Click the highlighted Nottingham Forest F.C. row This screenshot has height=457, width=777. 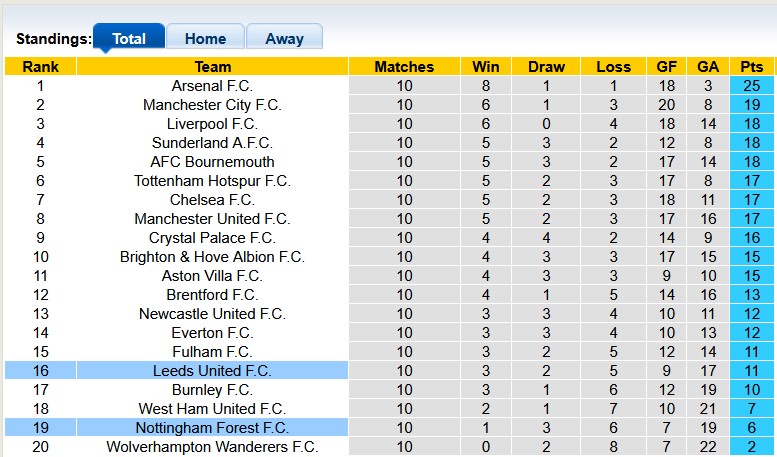[x=212, y=428]
